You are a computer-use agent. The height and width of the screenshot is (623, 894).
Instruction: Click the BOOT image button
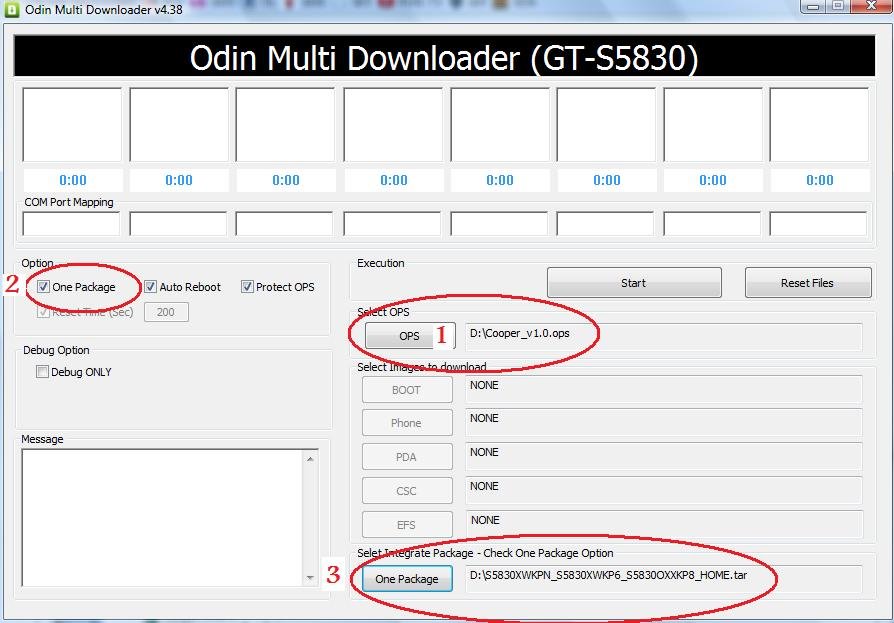click(x=407, y=390)
